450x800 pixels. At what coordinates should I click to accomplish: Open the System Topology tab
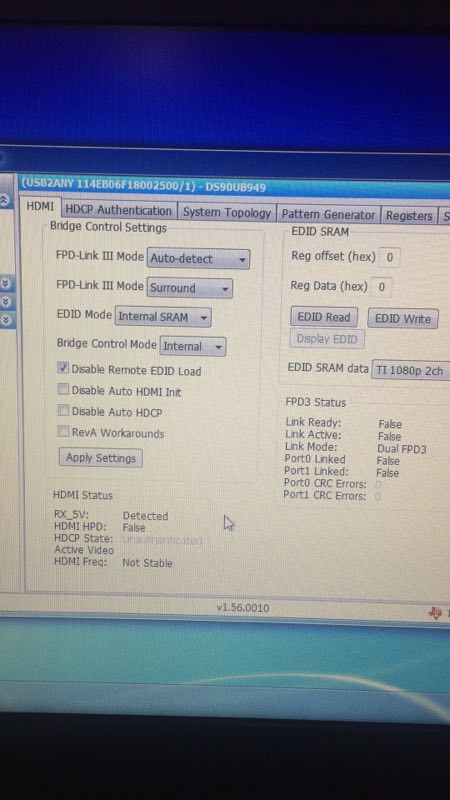pyautogui.click(x=227, y=213)
